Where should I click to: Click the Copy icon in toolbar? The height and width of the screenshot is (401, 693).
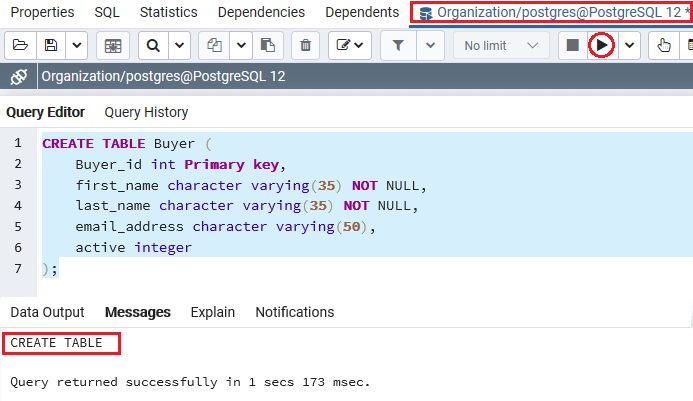coord(214,46)
